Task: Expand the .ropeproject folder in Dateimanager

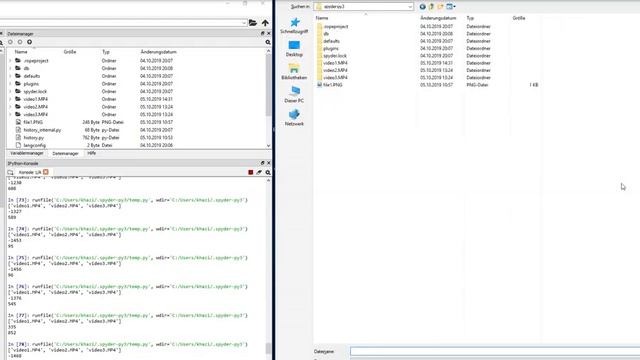Action: point(10,61)
